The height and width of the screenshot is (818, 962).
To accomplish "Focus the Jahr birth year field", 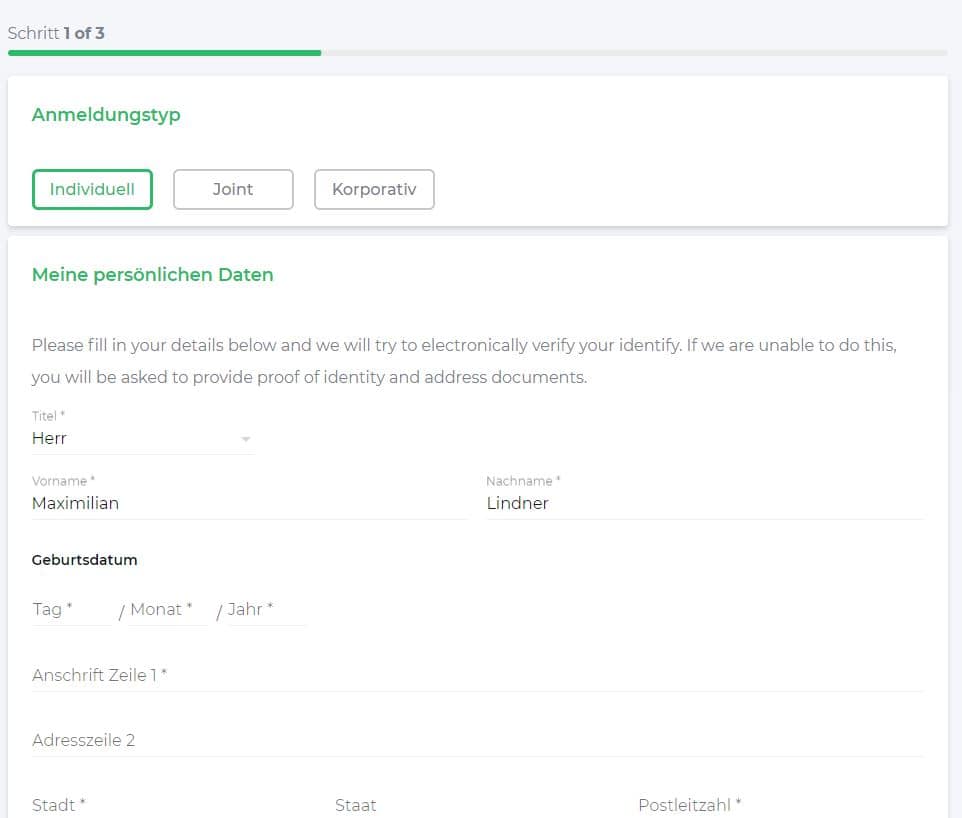I will coord(265,610).
